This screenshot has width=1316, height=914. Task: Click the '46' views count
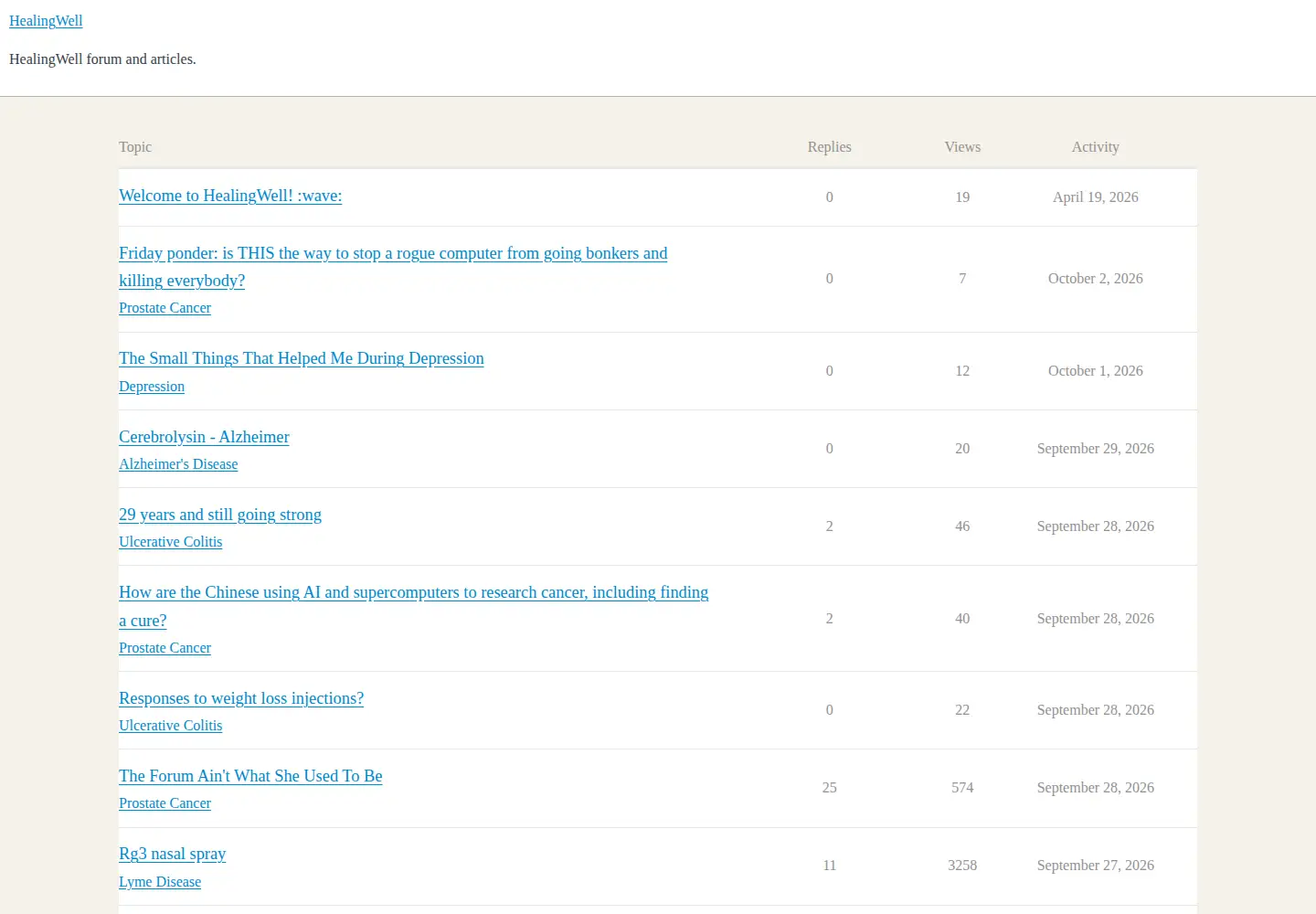962,526
